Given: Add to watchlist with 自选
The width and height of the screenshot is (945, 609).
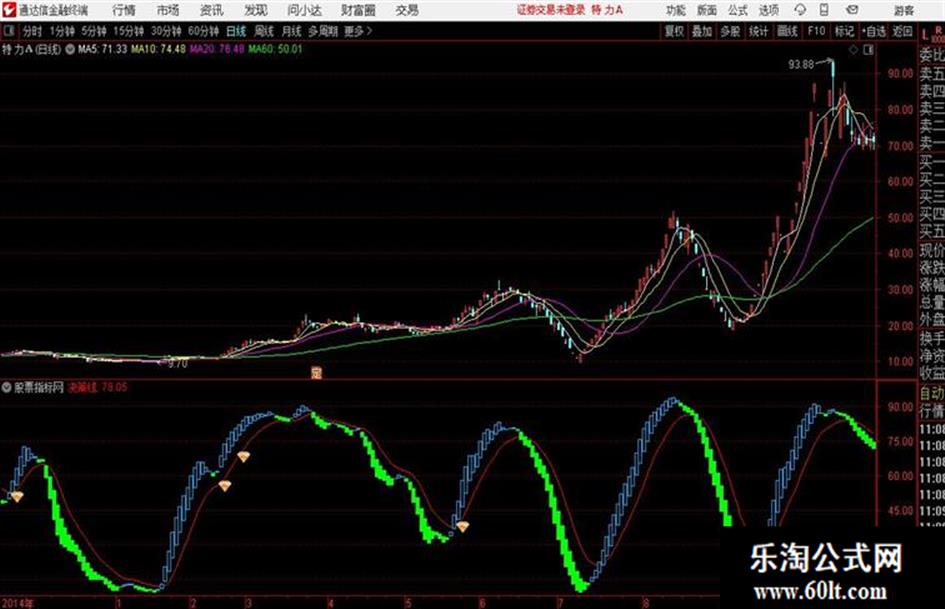Looking at the screenshot, I should pyautogui.click(x=874, y=31).
